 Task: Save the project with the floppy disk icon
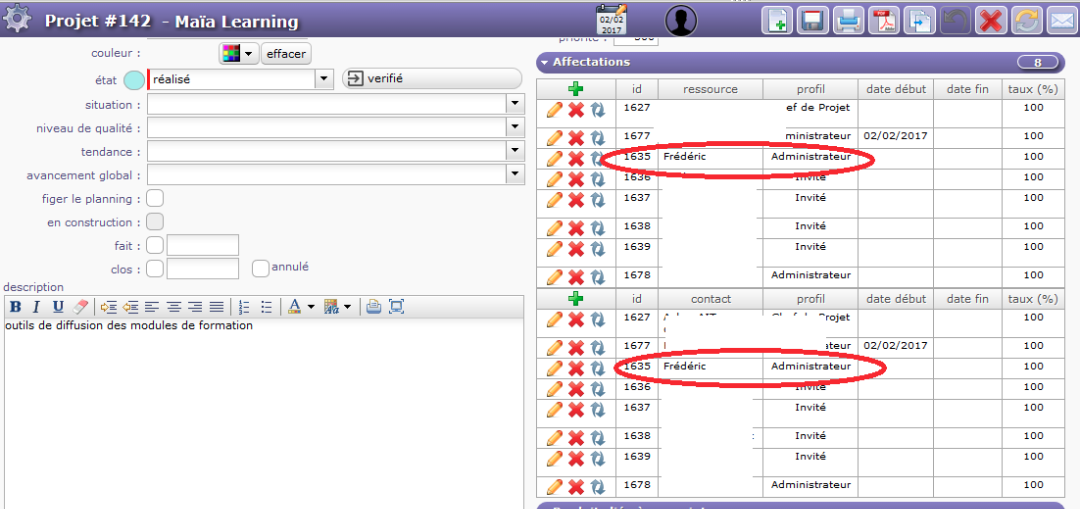(813, 21)
